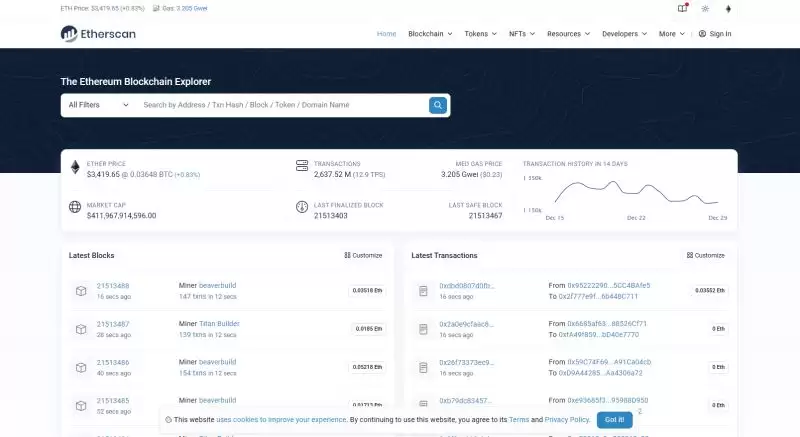Toggle the sun theme switcher icon

coord(704,9)
